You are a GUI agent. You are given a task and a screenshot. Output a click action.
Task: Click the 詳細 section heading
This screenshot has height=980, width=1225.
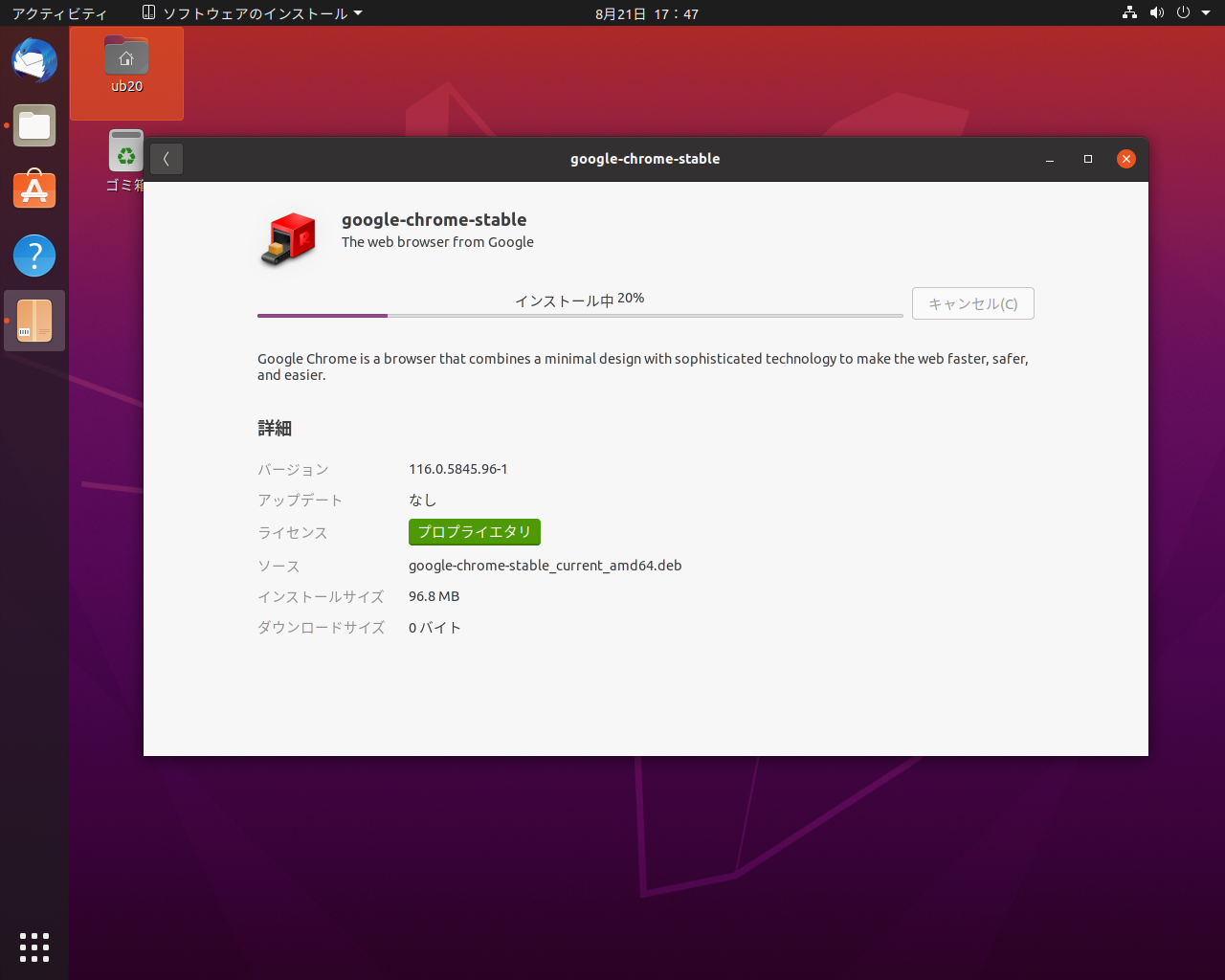[275, 429]
